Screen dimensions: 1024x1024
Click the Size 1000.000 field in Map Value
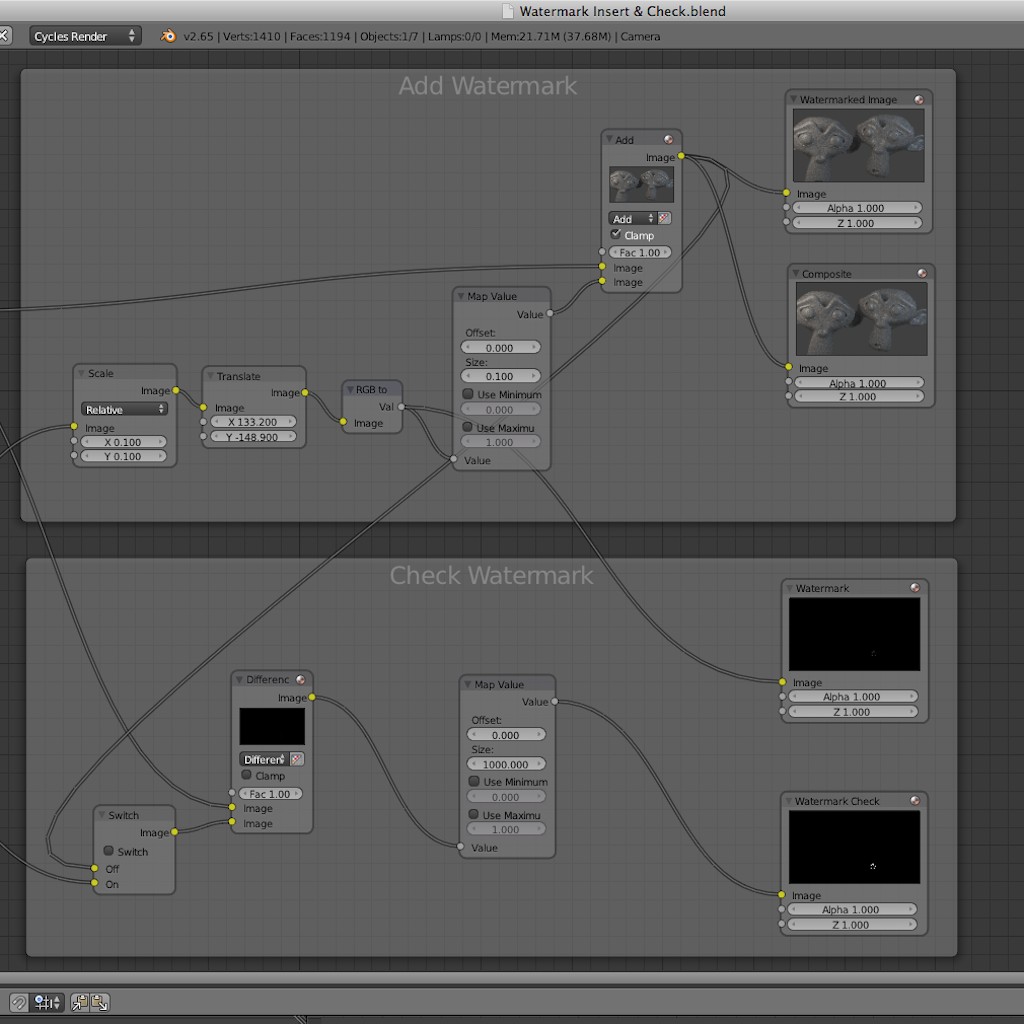[x=505, y=764]
